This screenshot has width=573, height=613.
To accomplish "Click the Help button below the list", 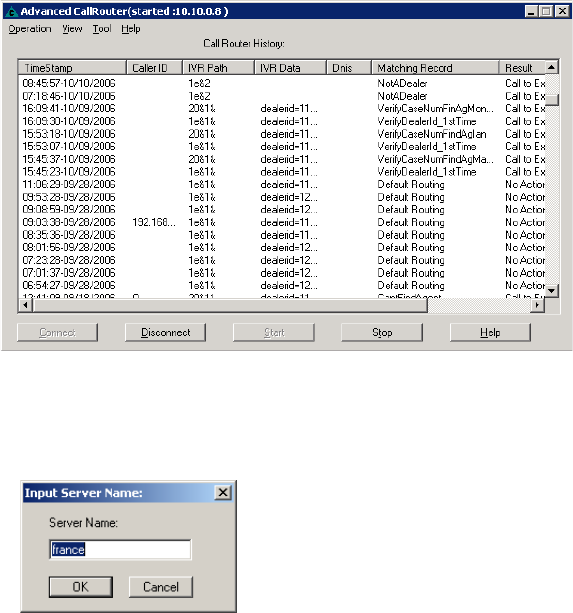I will tap(490, 333).
